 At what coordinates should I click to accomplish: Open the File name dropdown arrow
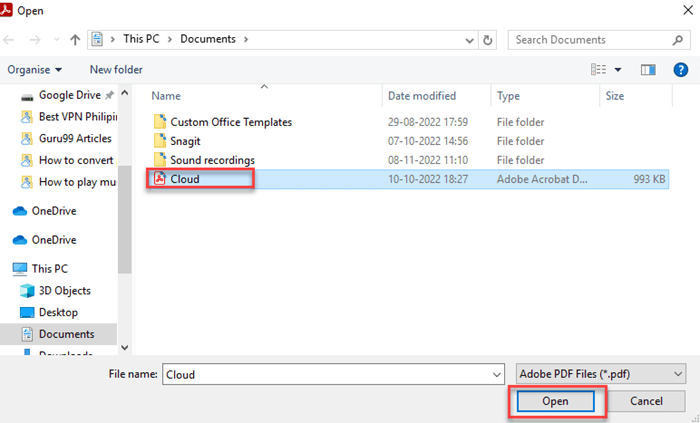pyautogui.click(x=496, y=375)
